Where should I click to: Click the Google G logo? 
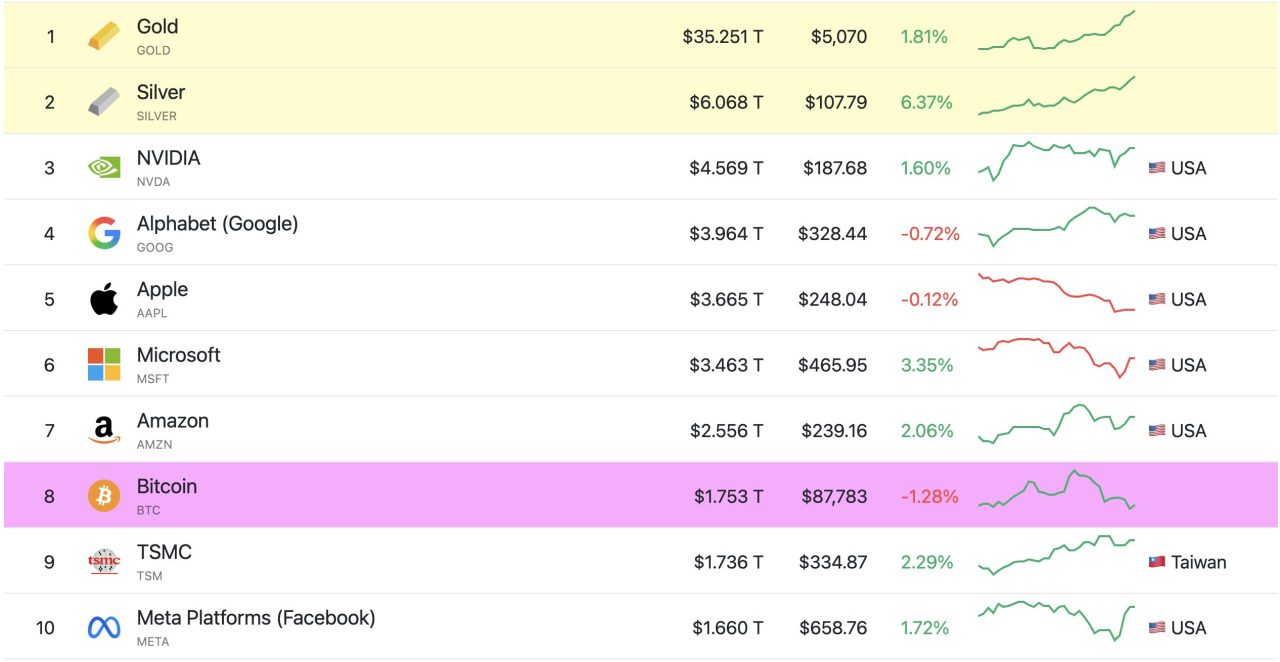tap(104, 233)
